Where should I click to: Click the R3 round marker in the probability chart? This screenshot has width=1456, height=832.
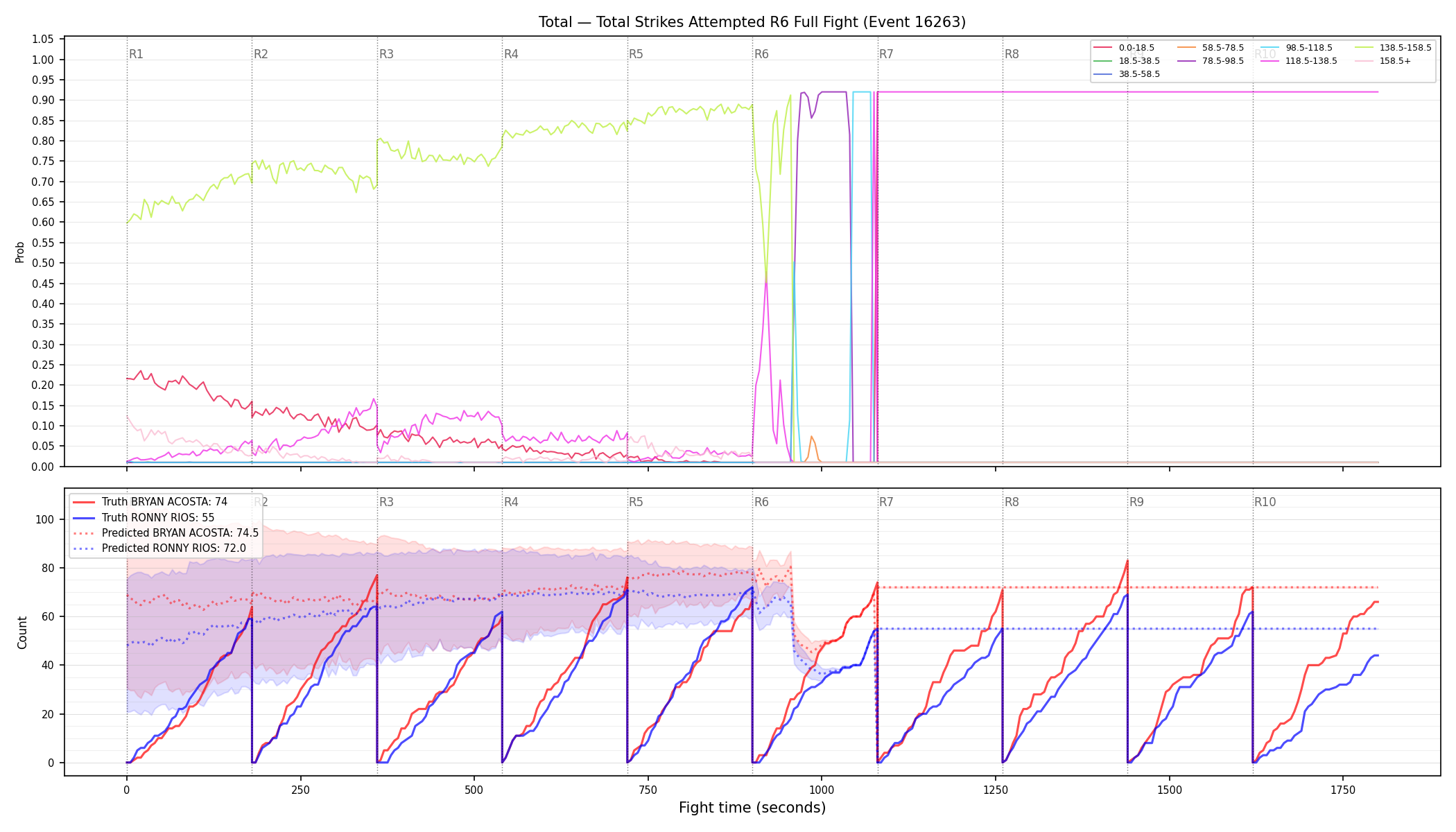tap(386, 54)
